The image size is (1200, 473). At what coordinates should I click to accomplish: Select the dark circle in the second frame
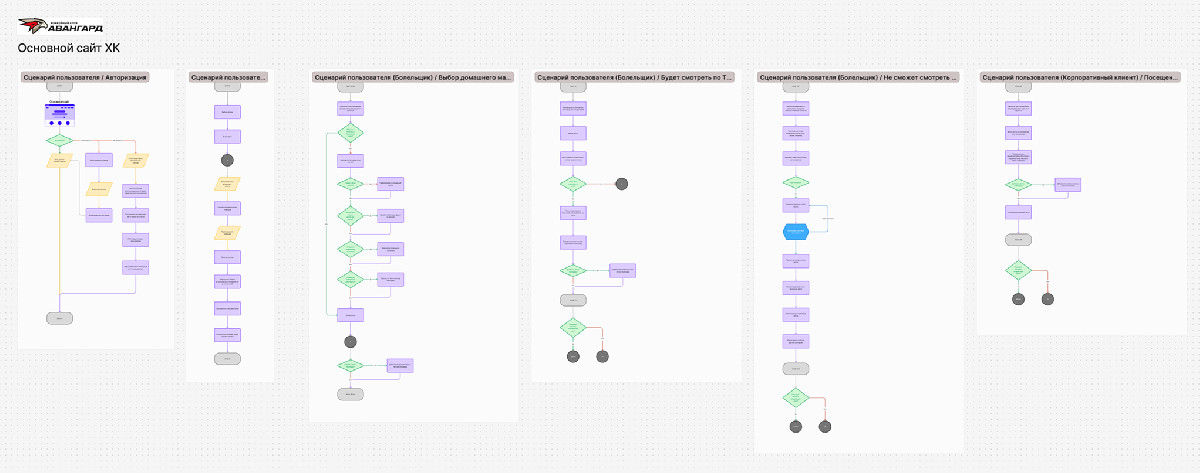[227, 160]
